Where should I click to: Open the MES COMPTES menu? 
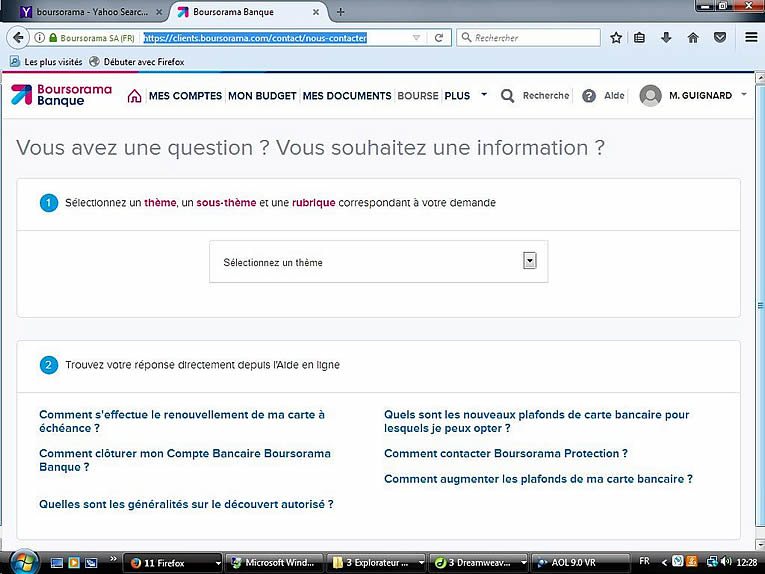[x=185, y=96]
